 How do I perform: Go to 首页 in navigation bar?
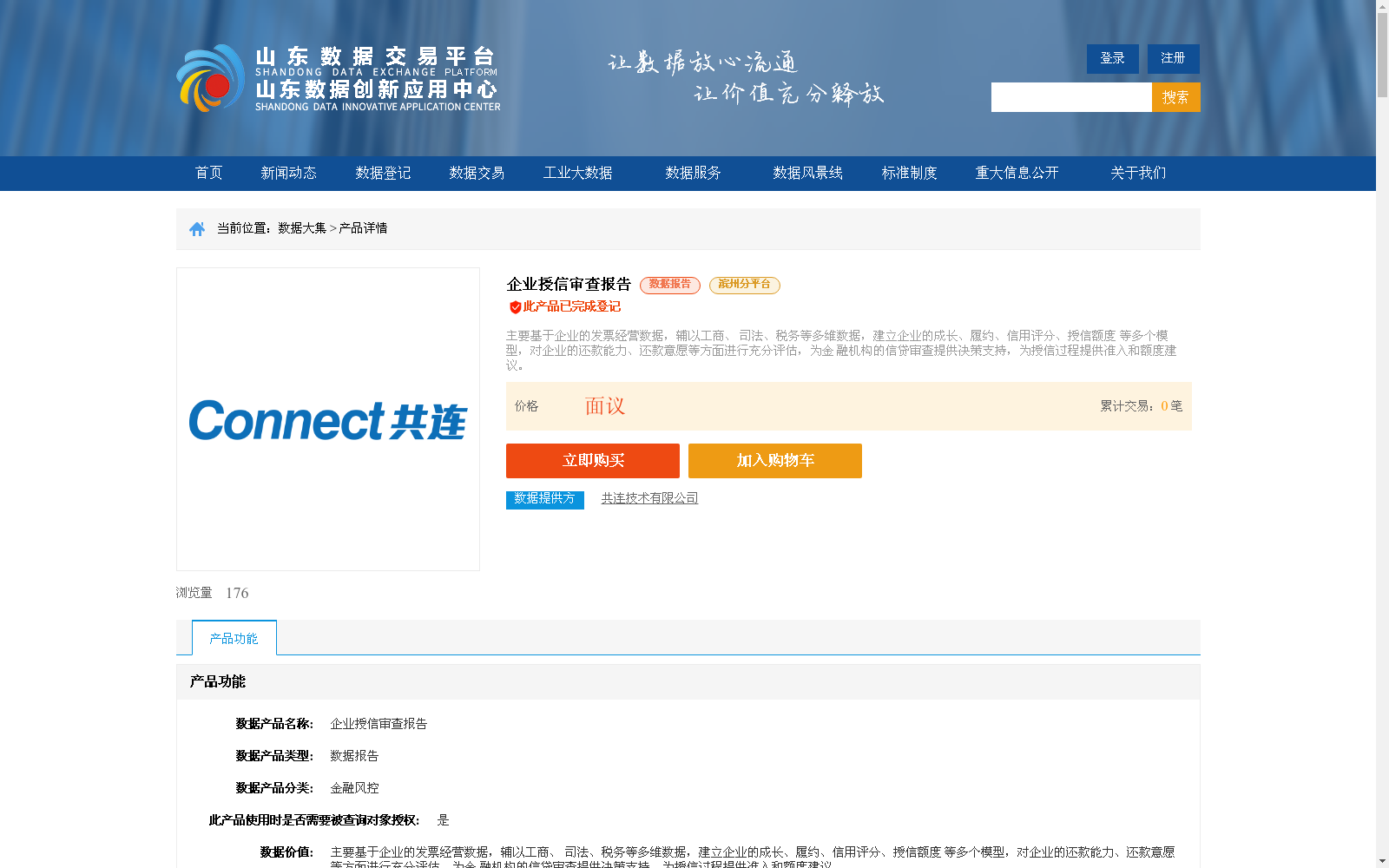point(208,173)
